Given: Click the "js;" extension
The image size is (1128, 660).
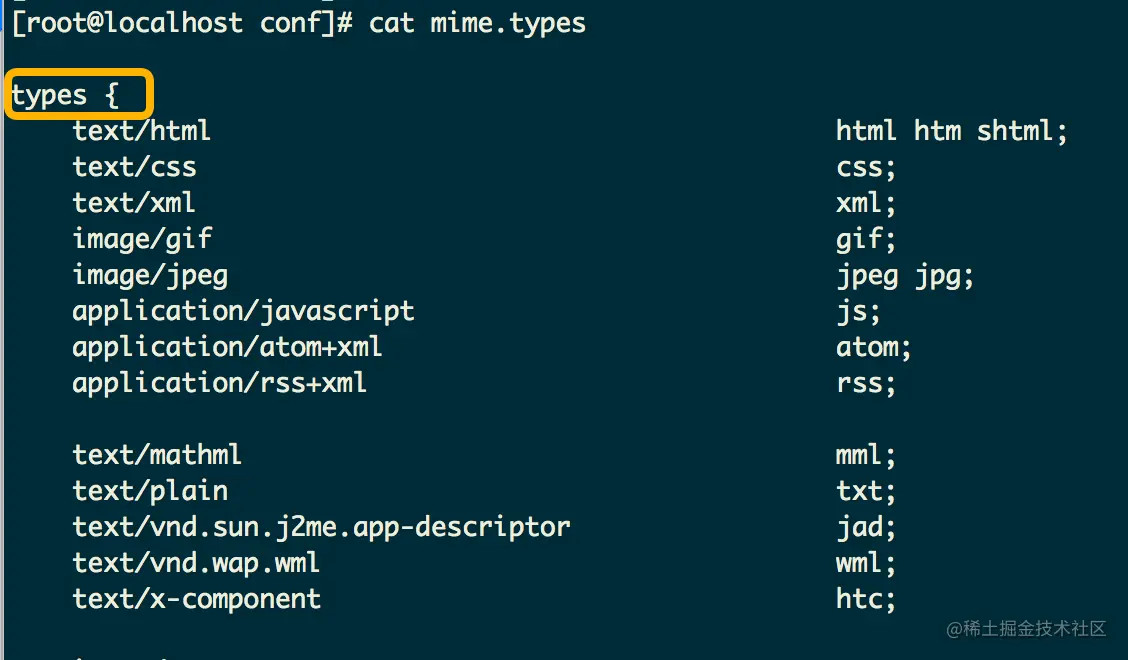Looking at the screenshot, I should pos(858,312).
